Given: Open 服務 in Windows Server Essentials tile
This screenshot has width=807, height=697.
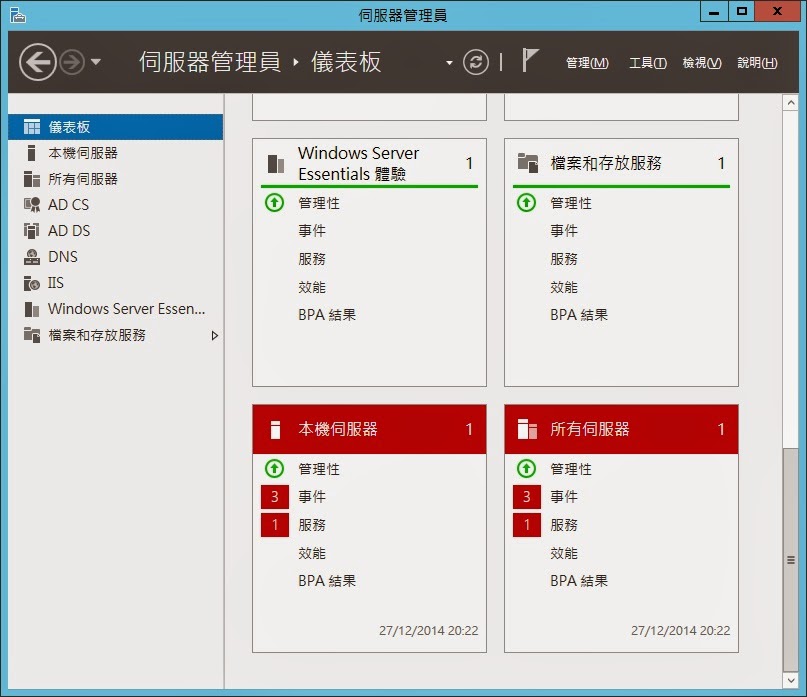Looking at the screenshot, I should pos(312,259).
